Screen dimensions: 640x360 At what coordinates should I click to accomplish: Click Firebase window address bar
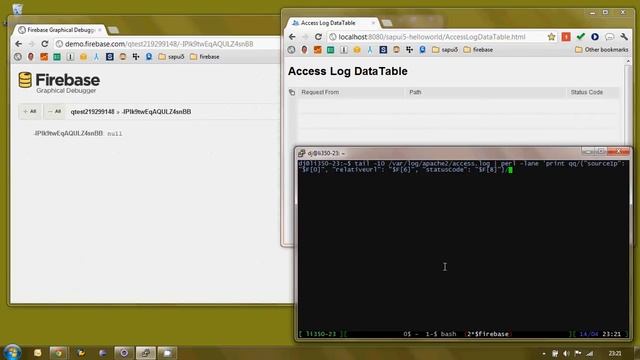pos(167,44)
